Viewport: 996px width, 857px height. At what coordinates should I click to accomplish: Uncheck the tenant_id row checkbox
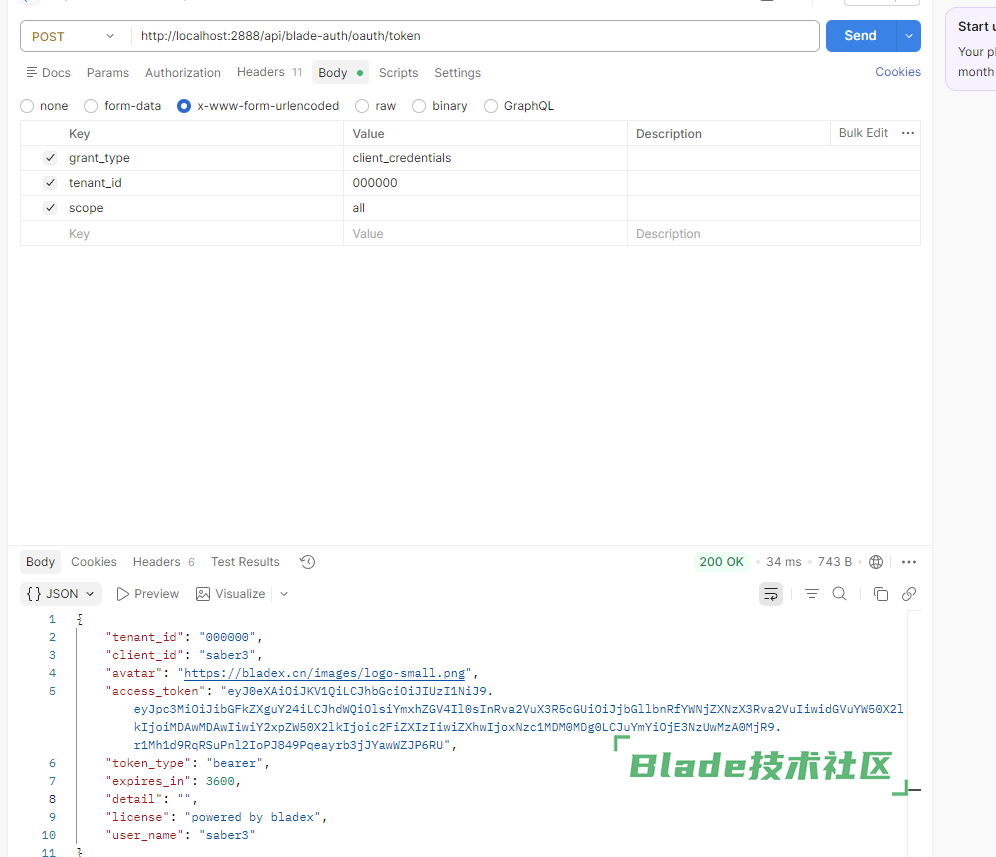[x=50, y=183]
